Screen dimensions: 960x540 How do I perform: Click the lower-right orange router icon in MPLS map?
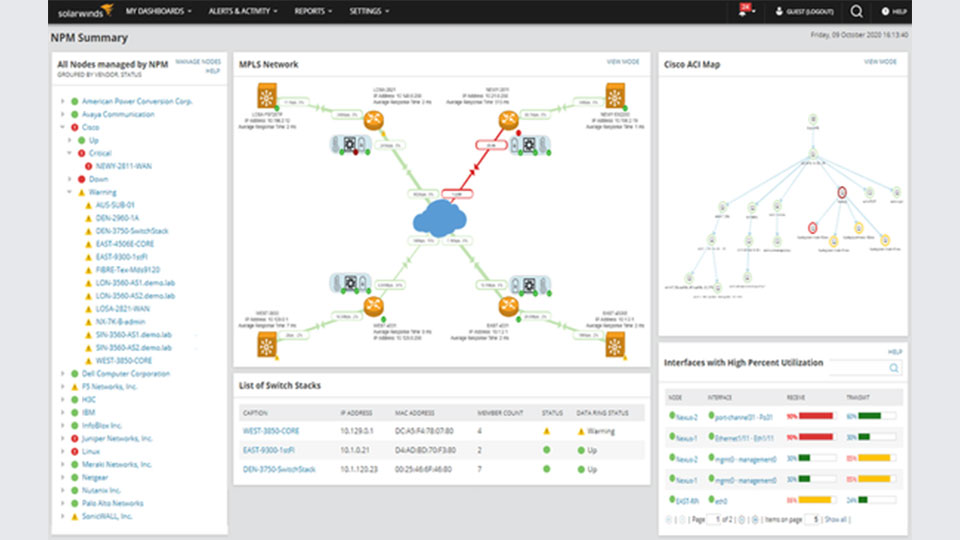508,306
